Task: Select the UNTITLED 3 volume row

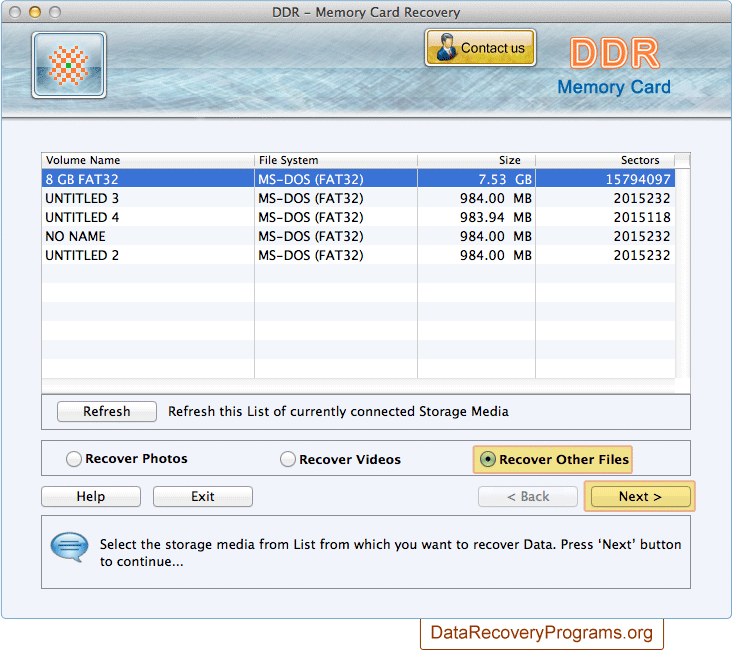Action: (358, 198)
